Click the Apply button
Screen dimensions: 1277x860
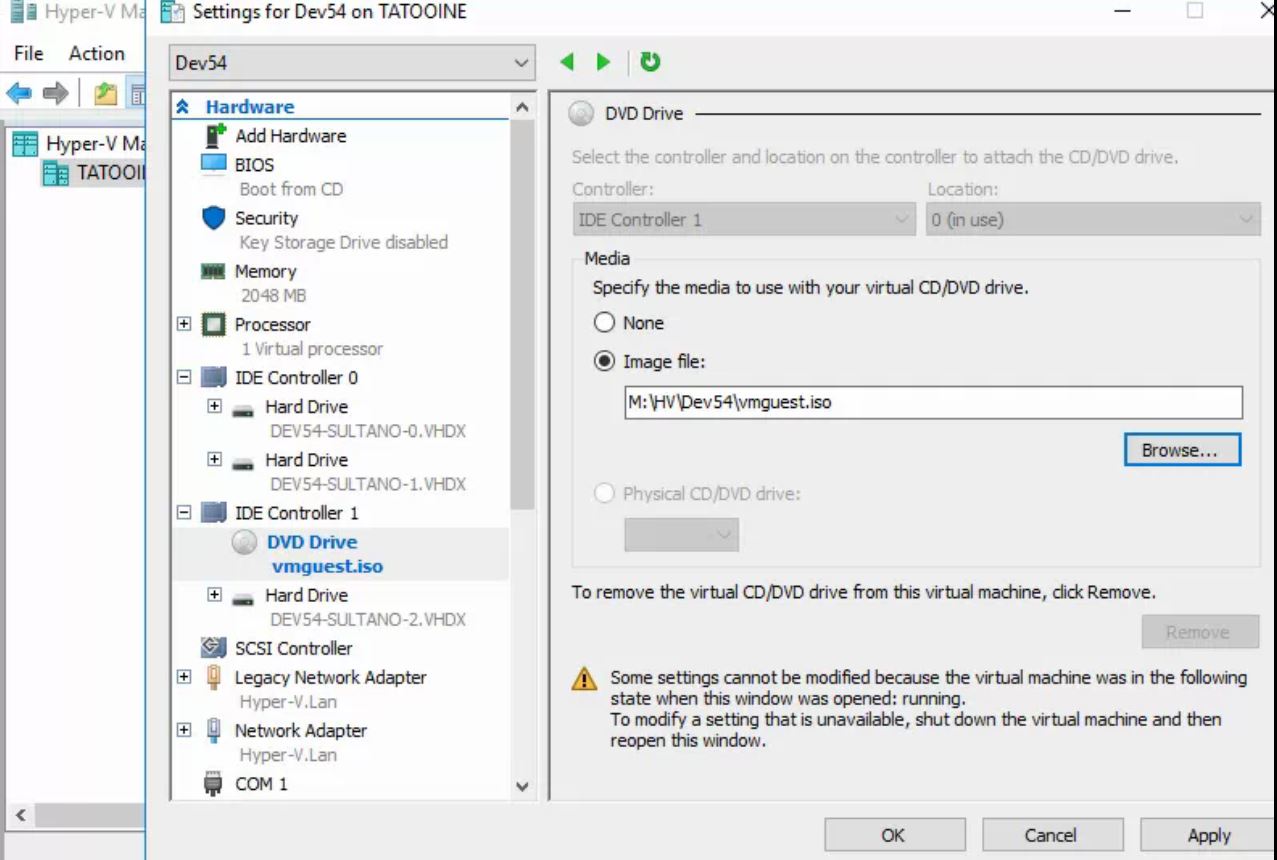(x=1208, y=836)
